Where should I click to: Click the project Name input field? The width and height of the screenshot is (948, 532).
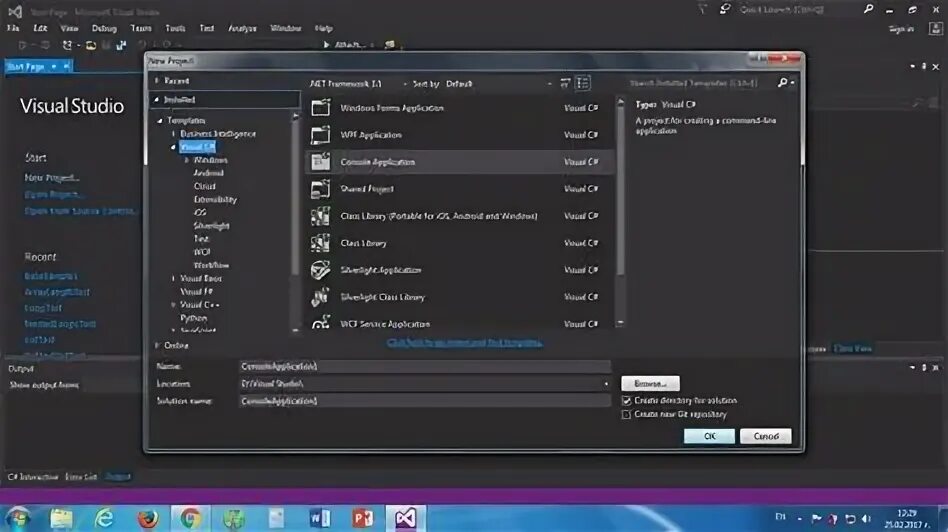(x=424, y=366)
